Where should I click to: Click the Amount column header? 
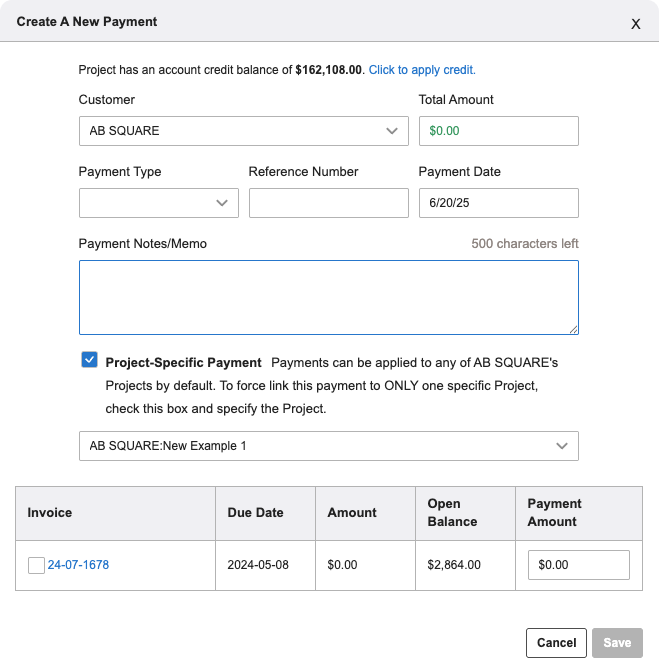pyautogui.click(x=365, y=513)
